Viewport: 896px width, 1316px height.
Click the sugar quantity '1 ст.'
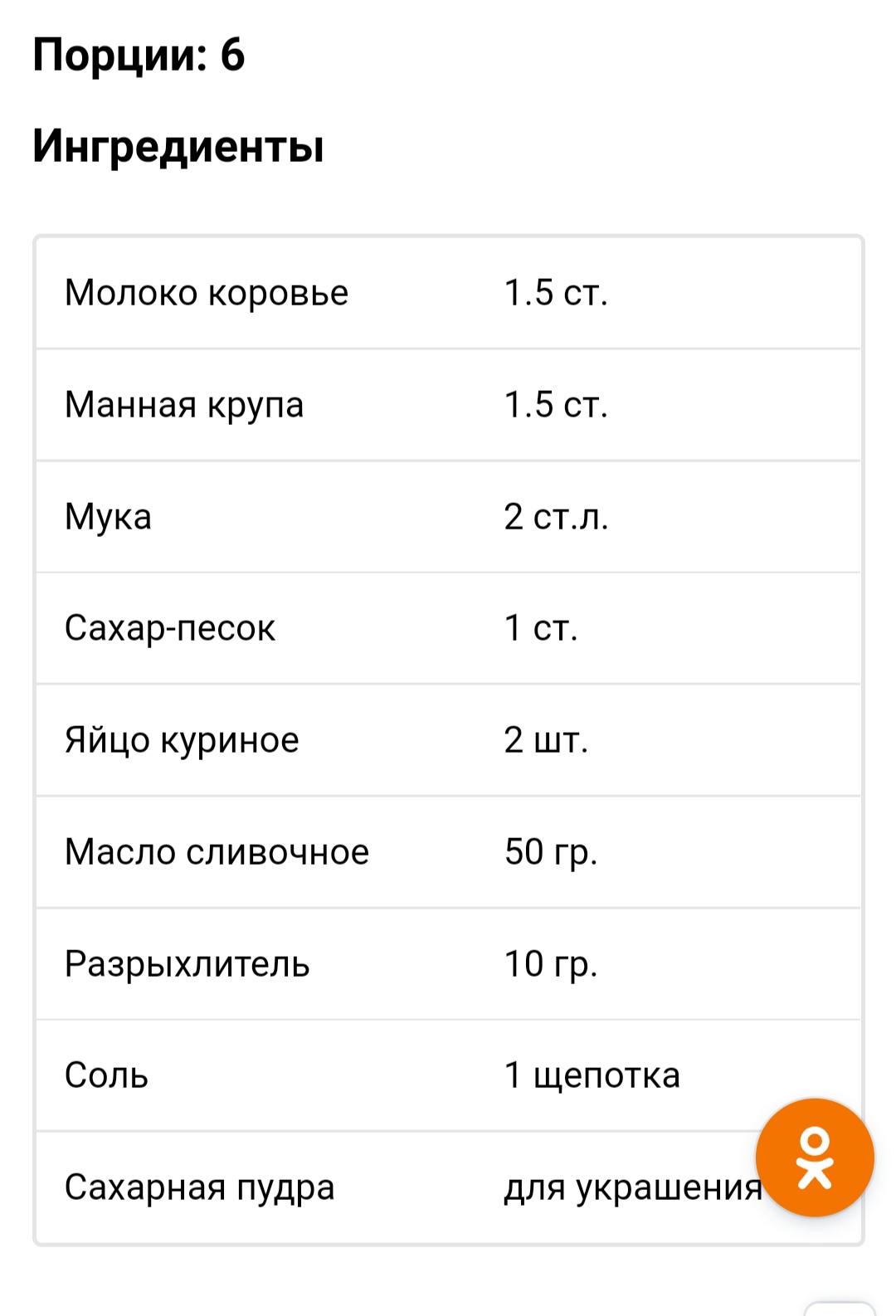541,628
